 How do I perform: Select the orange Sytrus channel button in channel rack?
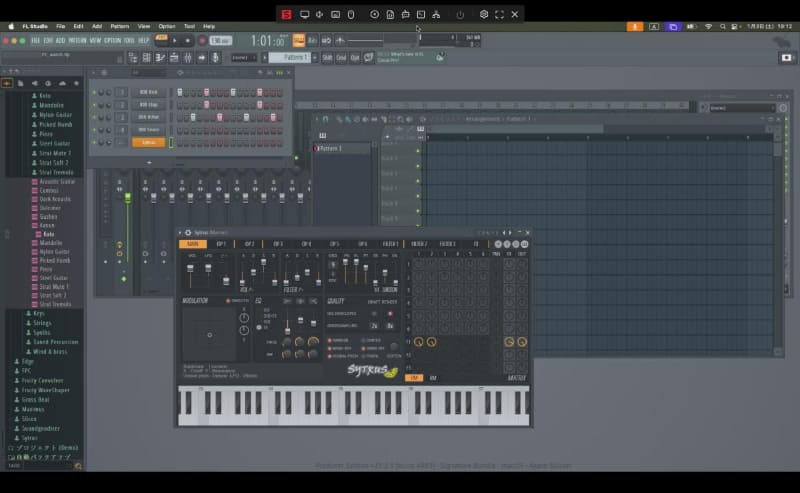pyautogui.click(x=148, y=143)
